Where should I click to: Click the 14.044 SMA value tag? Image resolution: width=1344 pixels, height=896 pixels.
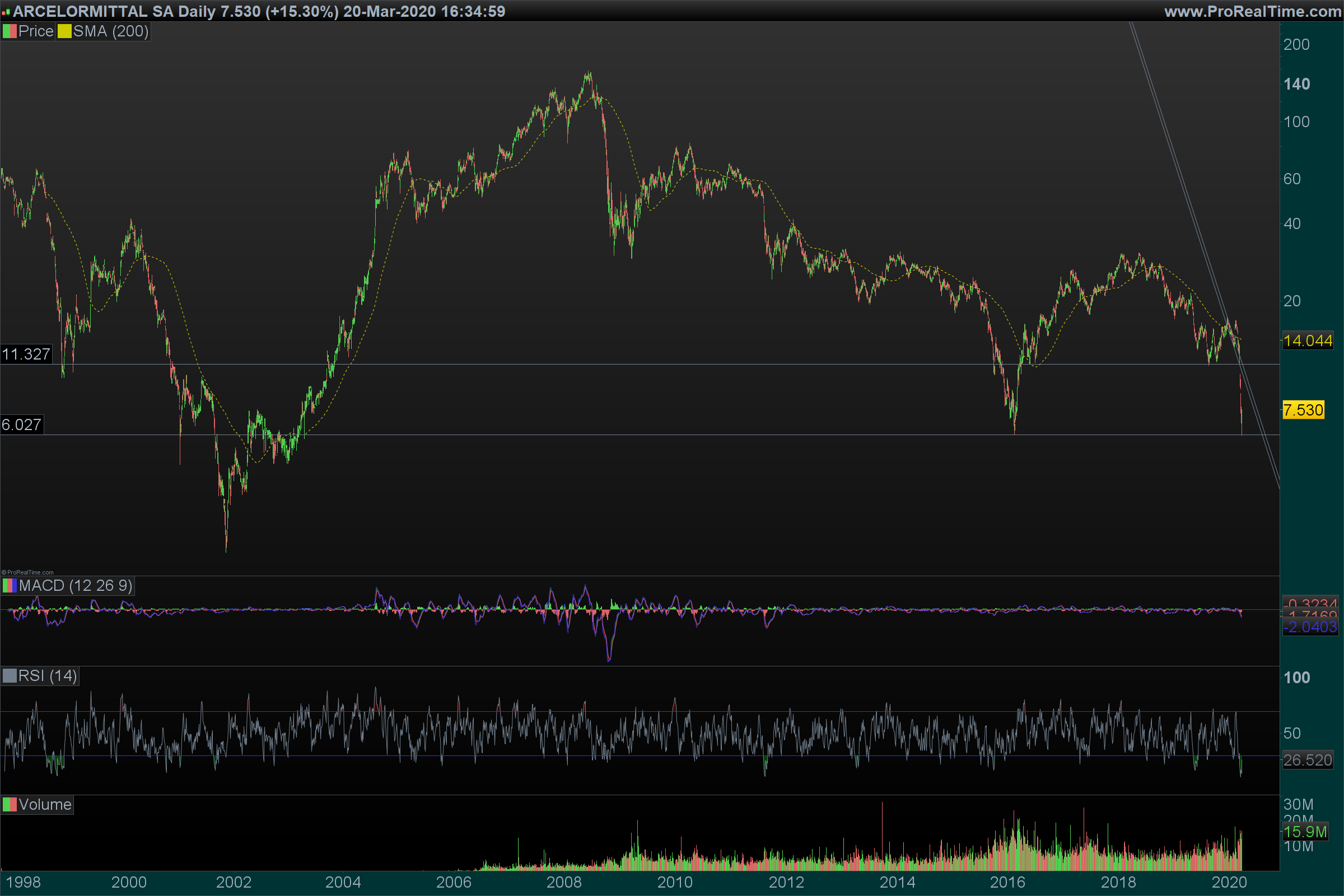1308,341
